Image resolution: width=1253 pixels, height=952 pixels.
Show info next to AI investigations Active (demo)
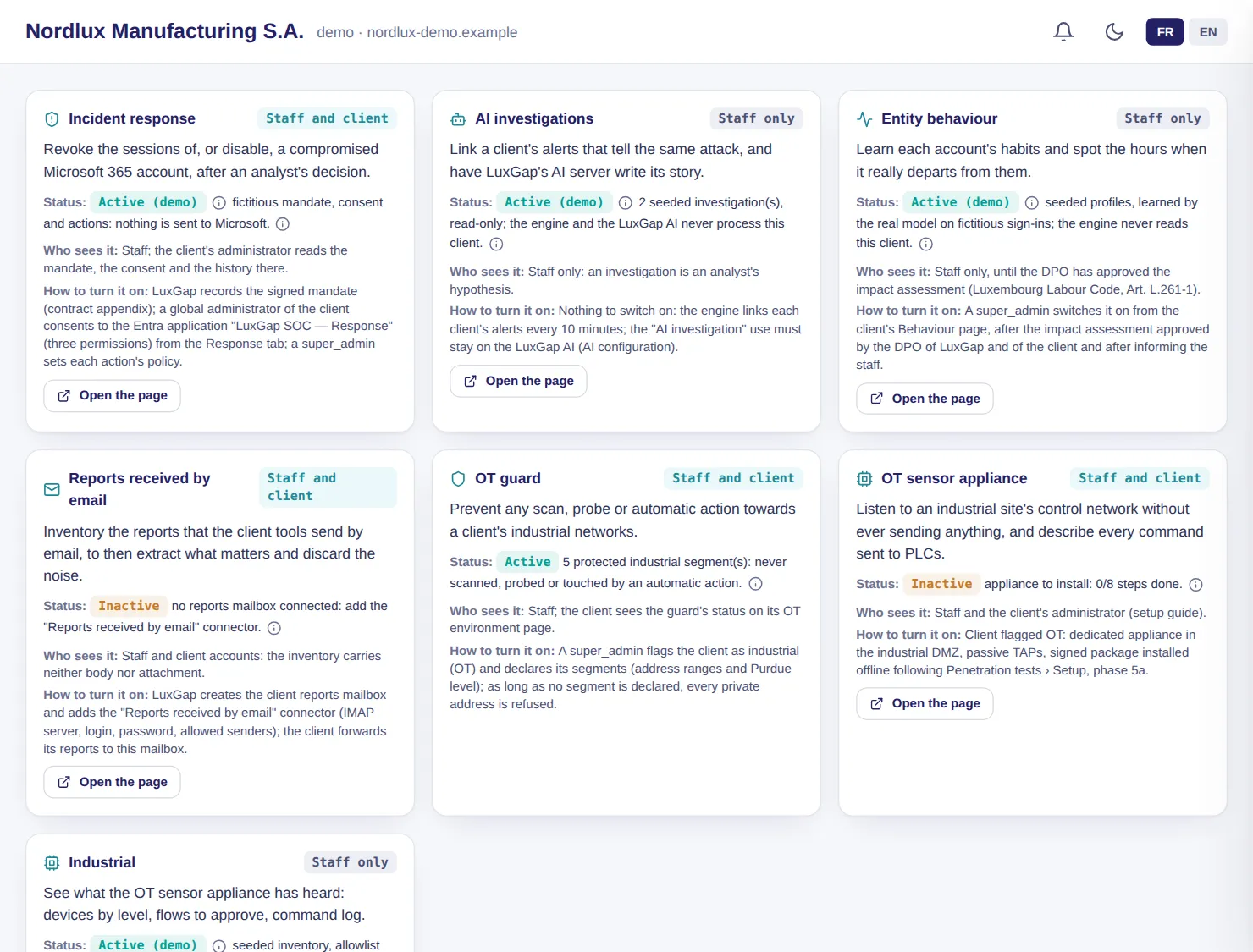[626, 203]
